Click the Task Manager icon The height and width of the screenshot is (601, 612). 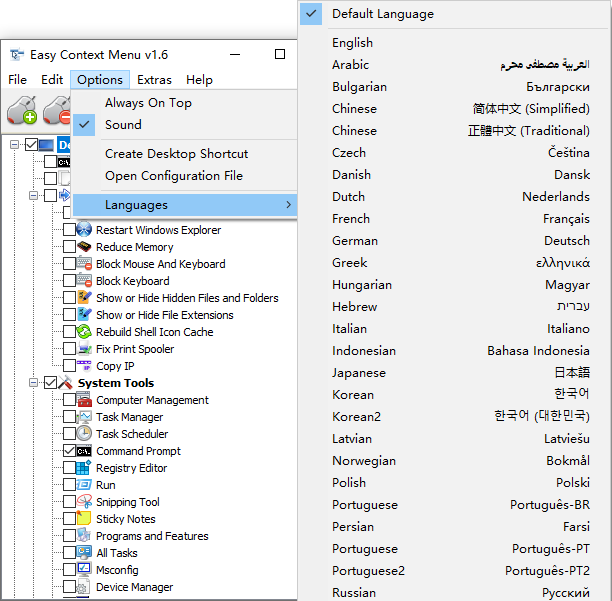[x=84, y=417]
